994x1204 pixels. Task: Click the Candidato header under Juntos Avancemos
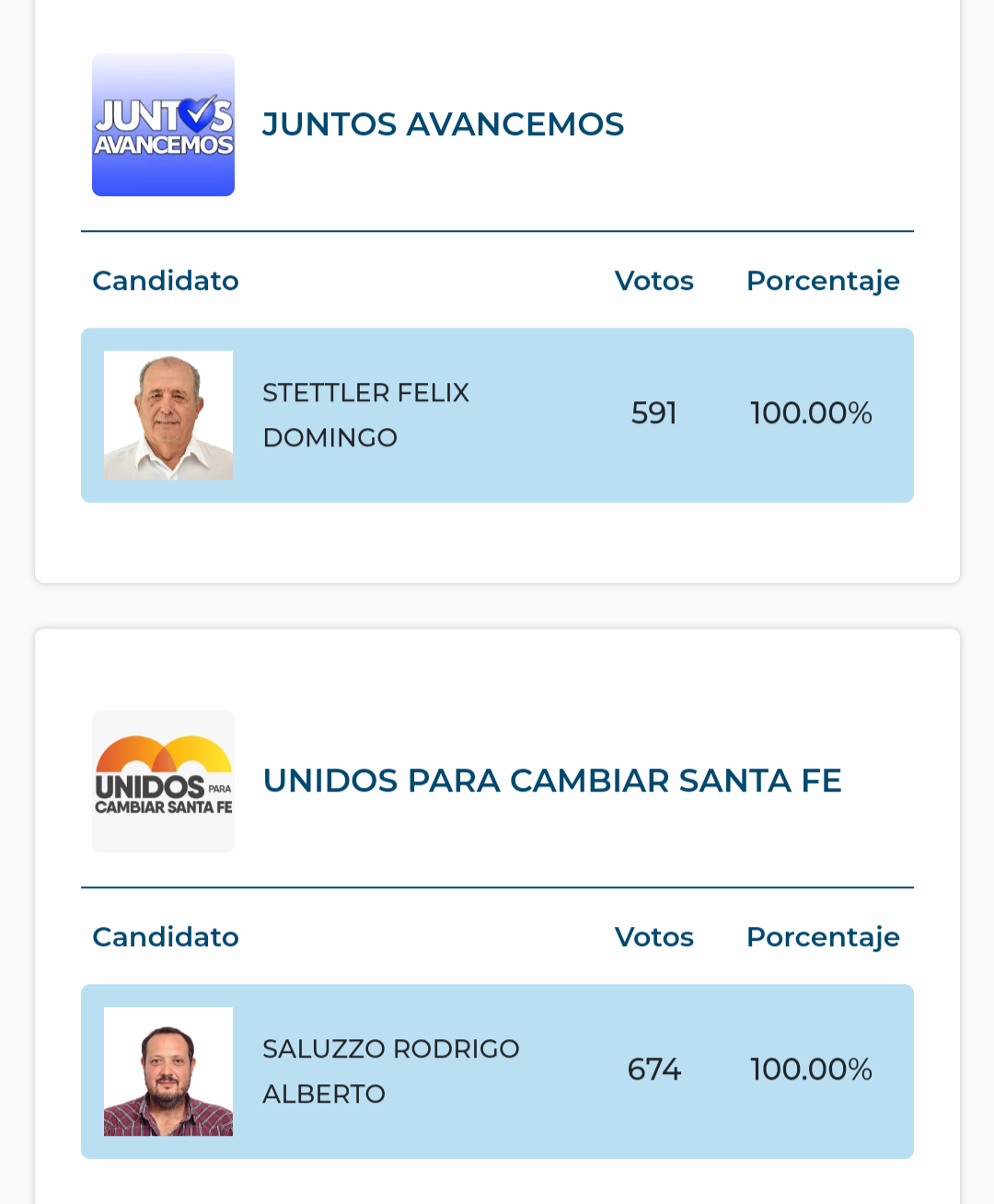pos(166,281)
